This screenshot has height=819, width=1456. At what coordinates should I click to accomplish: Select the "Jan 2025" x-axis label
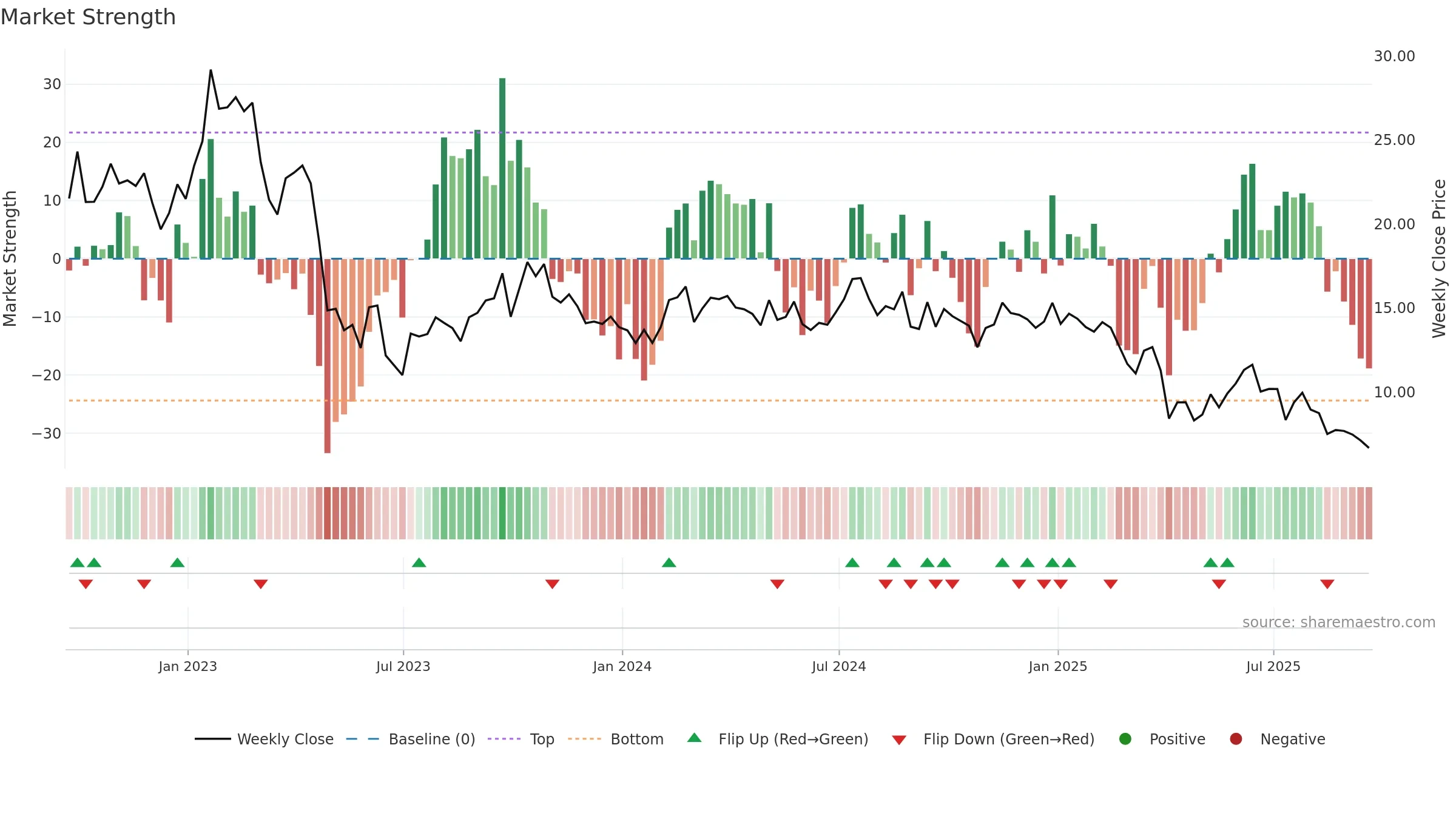1057,667
